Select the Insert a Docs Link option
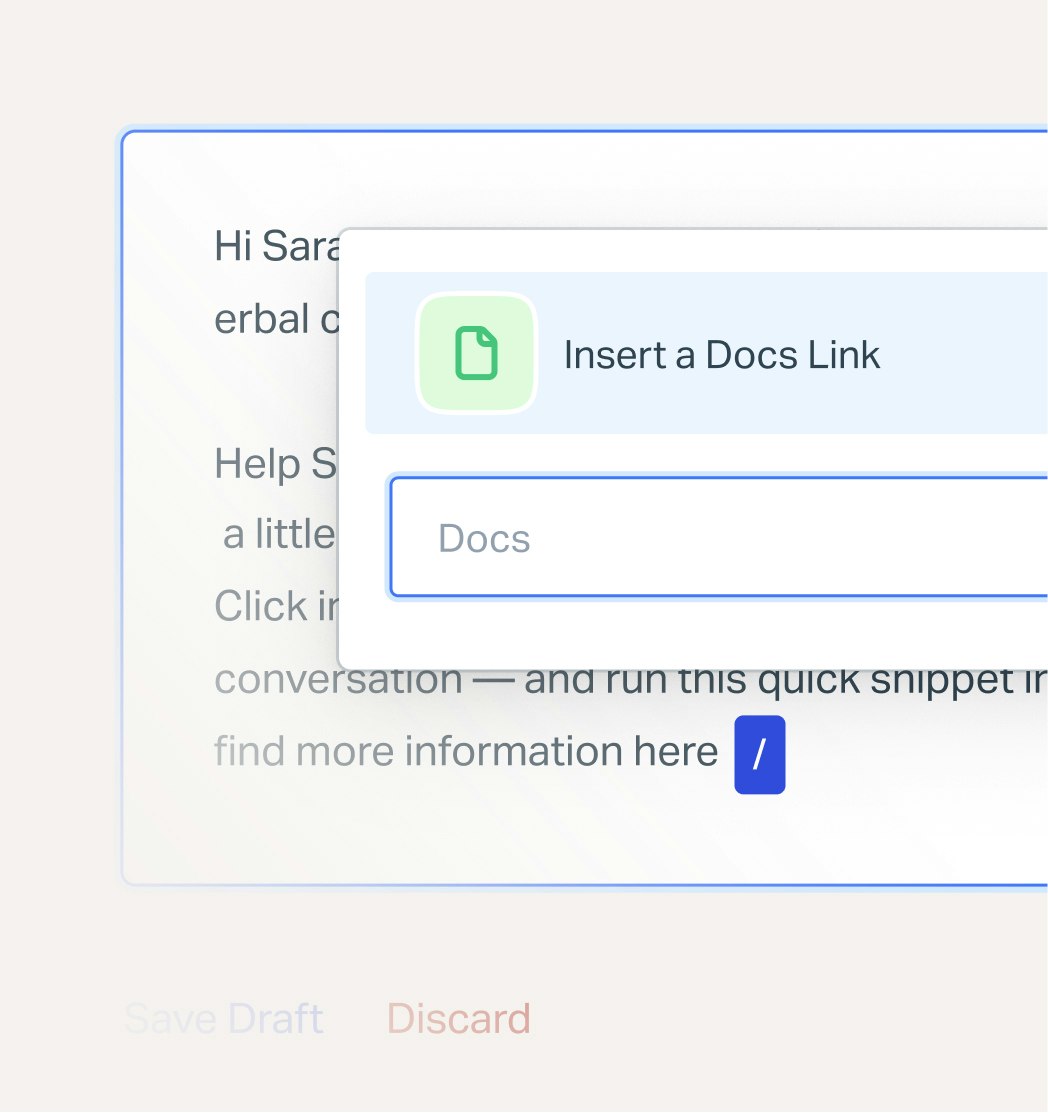Screen dimensions: 1048x1113 click(x=706, y=353)
